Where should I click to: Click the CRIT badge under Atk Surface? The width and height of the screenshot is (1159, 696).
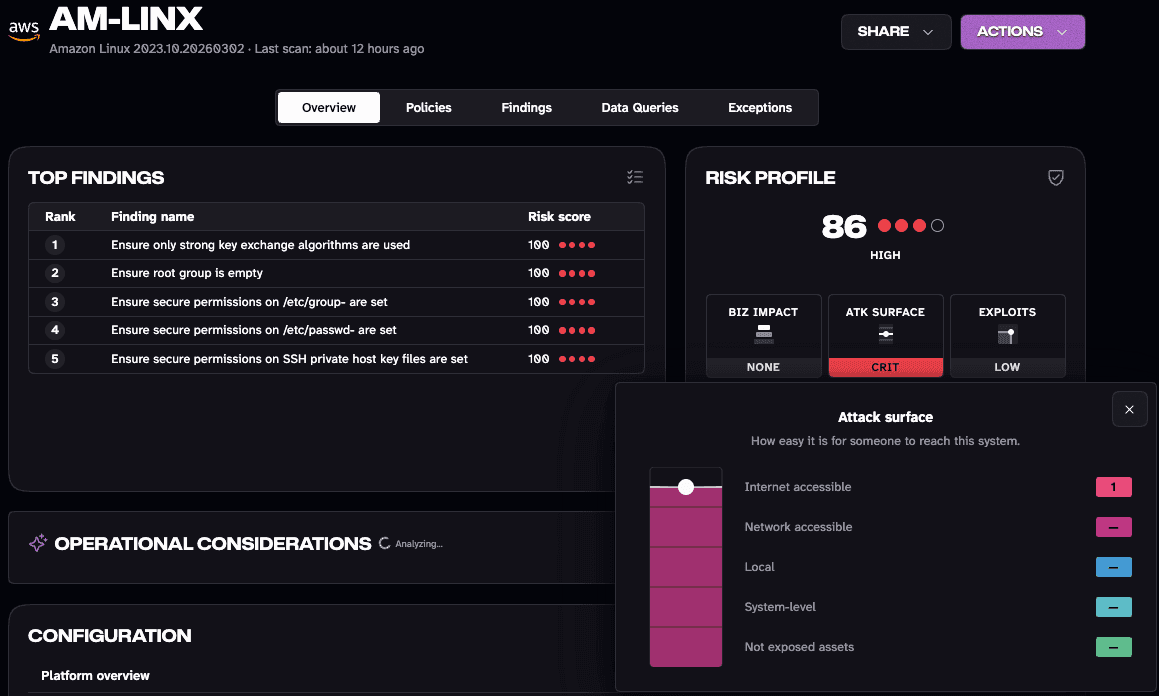coord(886,367)
